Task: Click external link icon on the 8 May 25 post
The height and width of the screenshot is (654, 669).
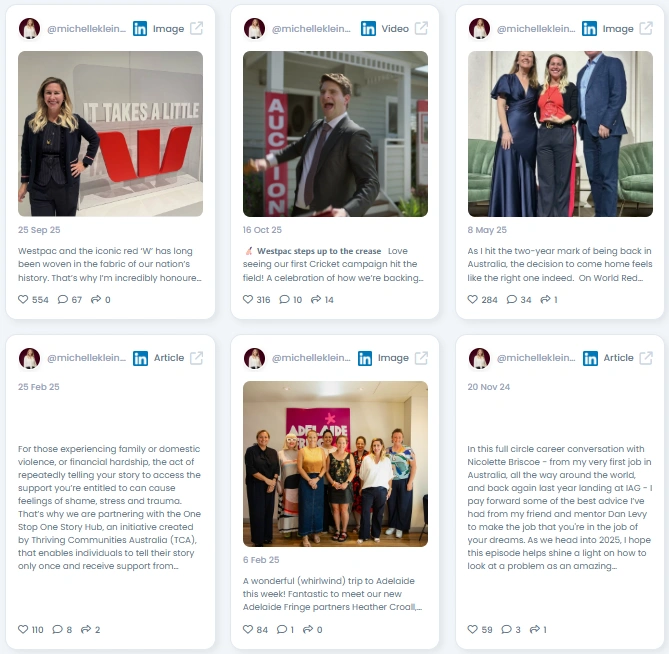Action: 646,29
